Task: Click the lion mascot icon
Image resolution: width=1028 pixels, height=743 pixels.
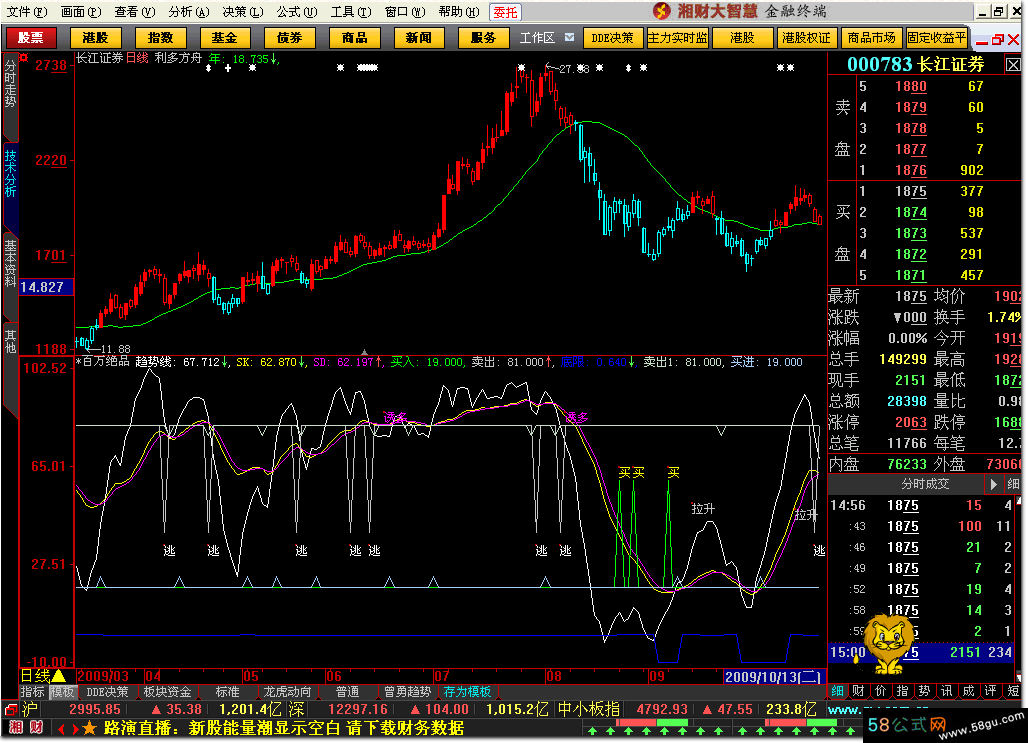Action: [887, 645]
